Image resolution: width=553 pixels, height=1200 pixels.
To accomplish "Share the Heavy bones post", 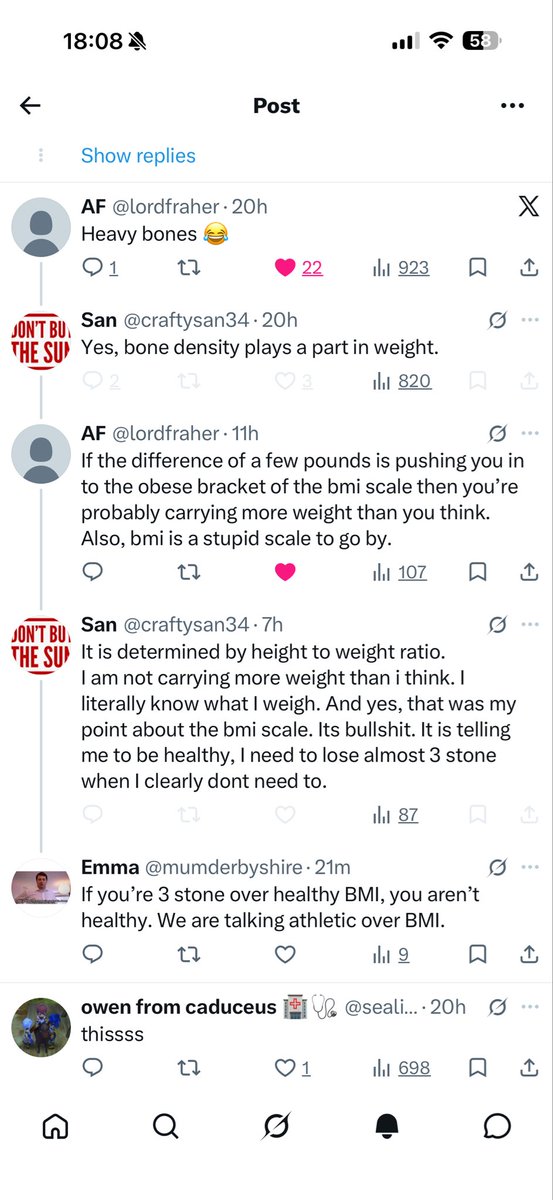I will tap(529, 267).
